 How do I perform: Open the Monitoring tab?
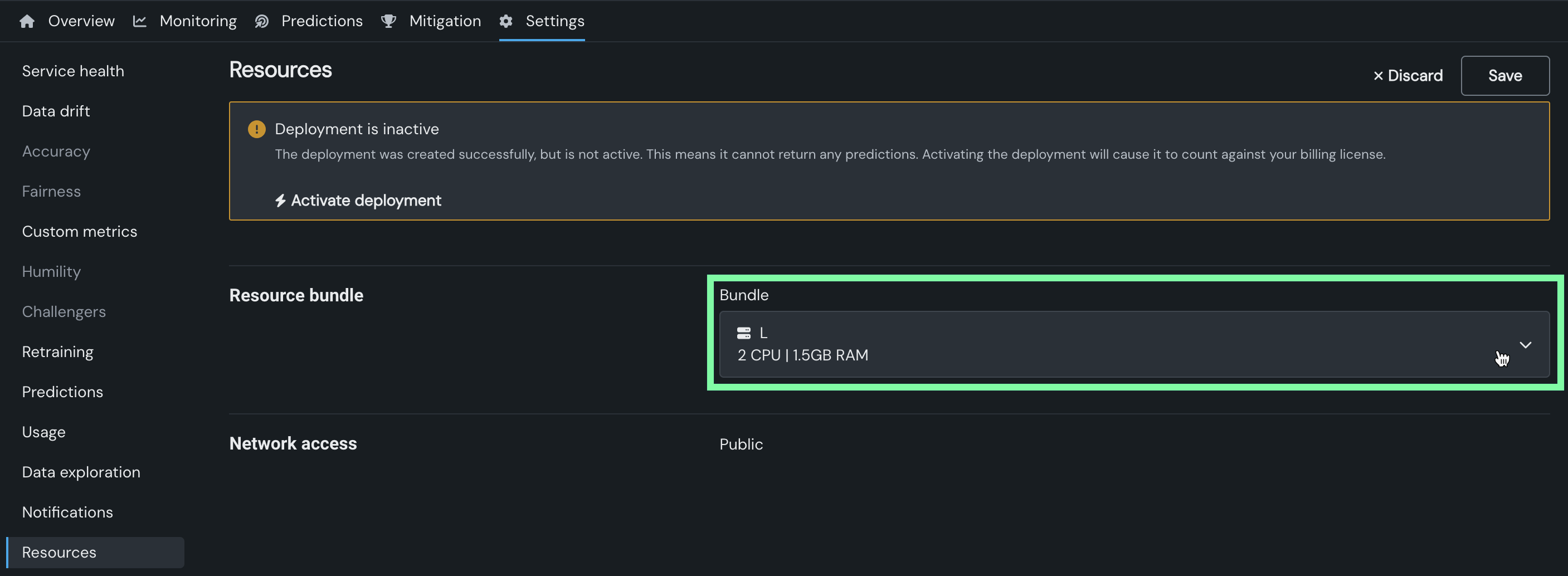[198, 21]
